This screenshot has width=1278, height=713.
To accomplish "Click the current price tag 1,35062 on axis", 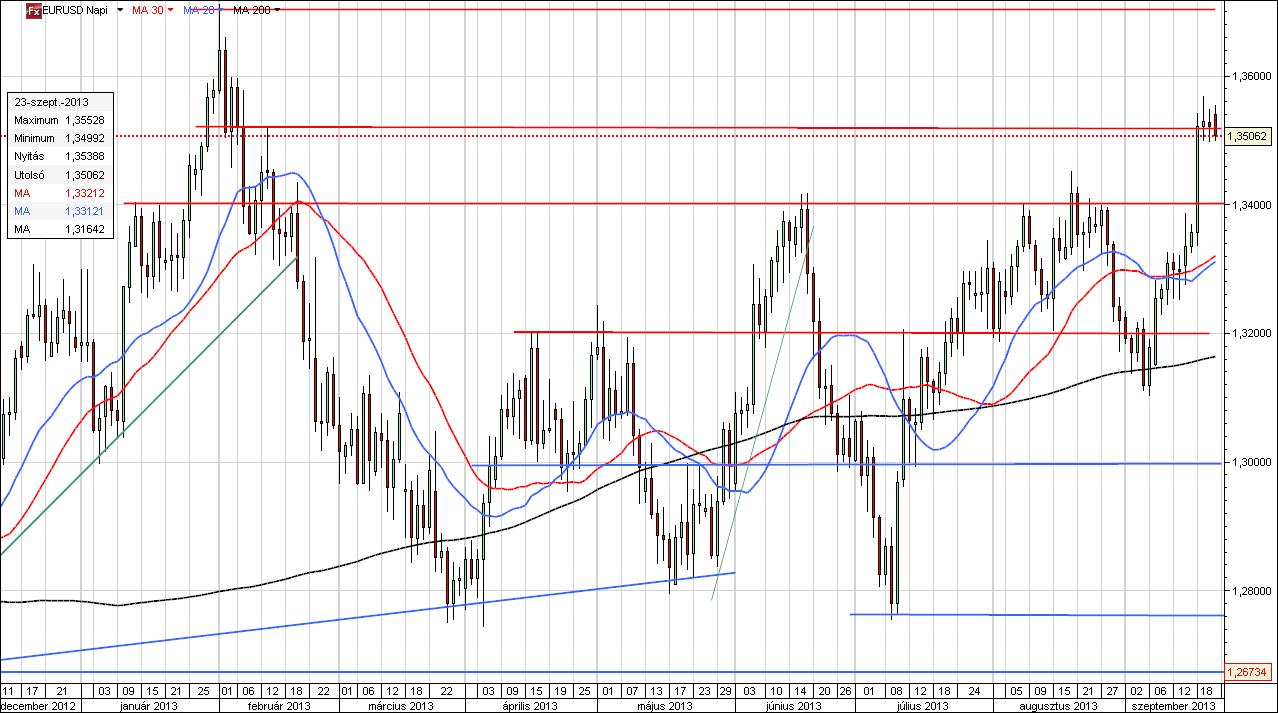I will (x=1250, y=136).
